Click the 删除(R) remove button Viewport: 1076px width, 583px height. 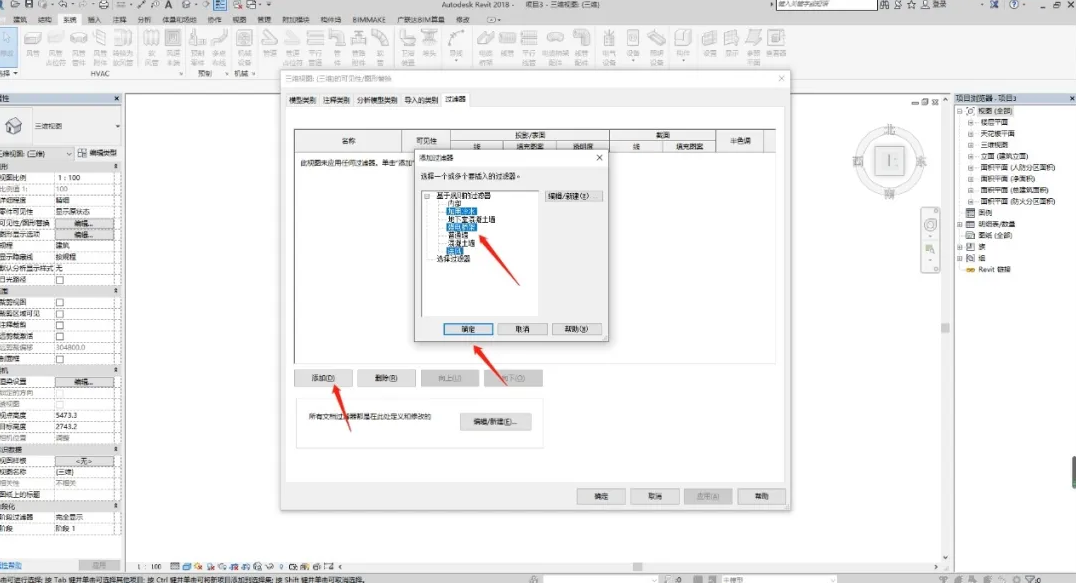point(386,378)
